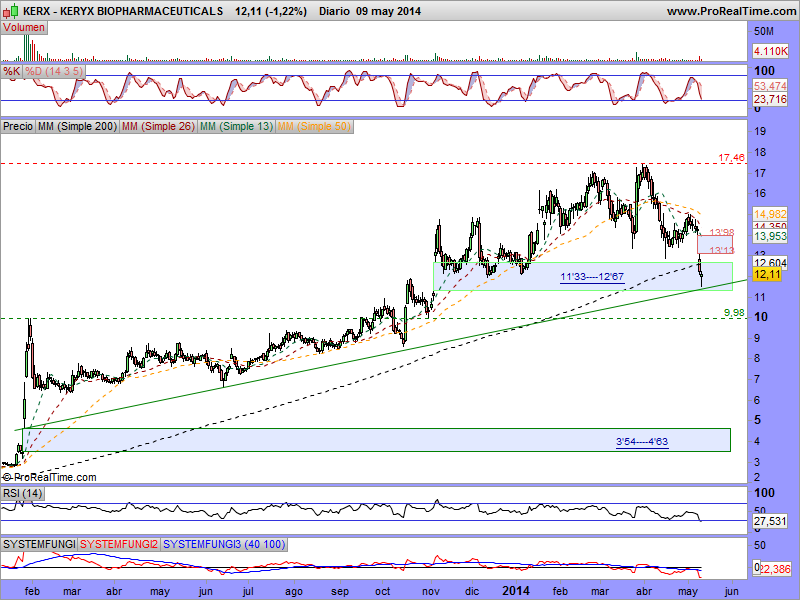Image resolution: width=800 pixels, height=600 pixels.
Task: Click the Volumen panel label
Action: point(24,28)
